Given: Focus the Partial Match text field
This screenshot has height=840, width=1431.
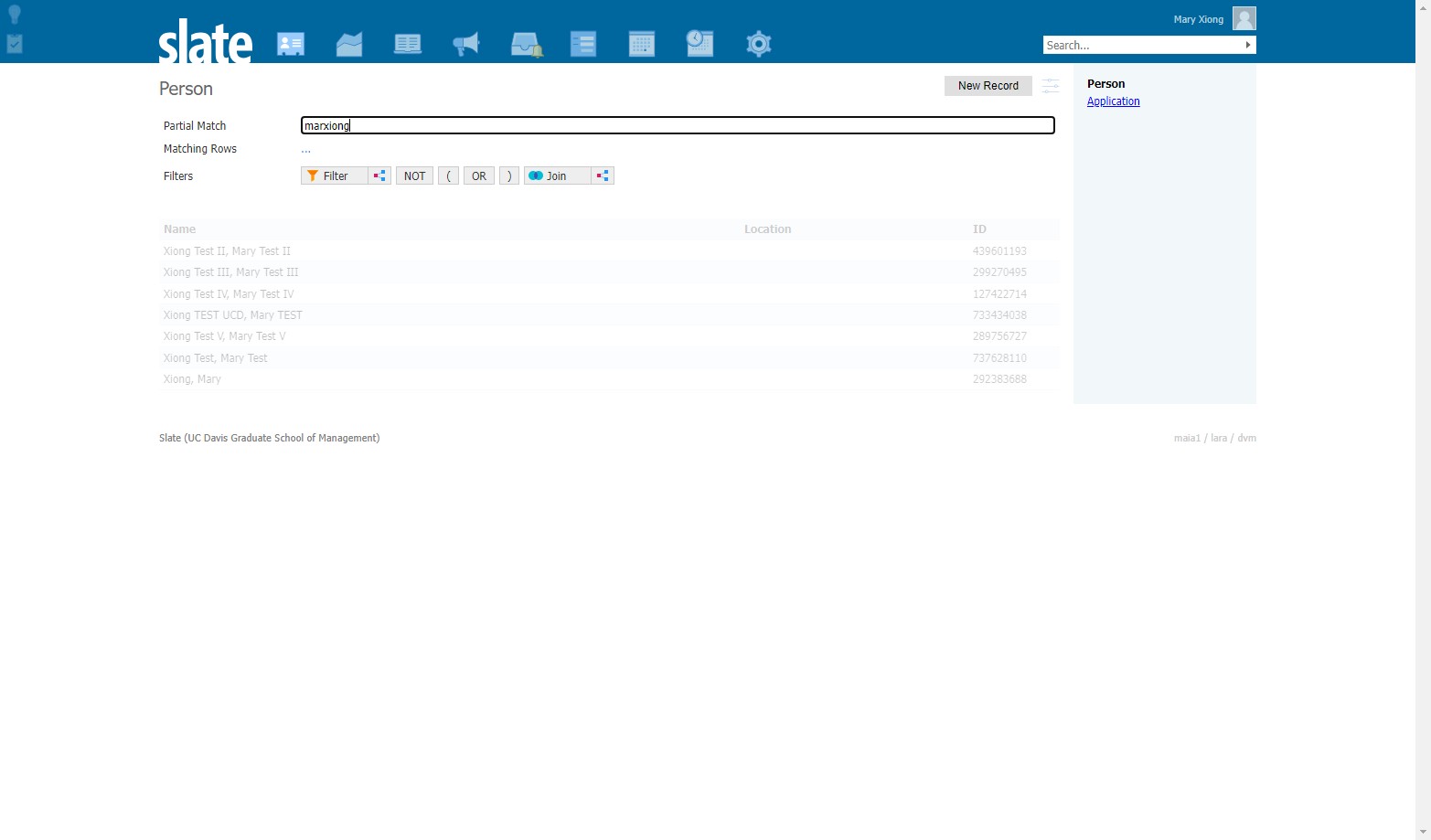Looking at the screenshot, I should (678, 125).
